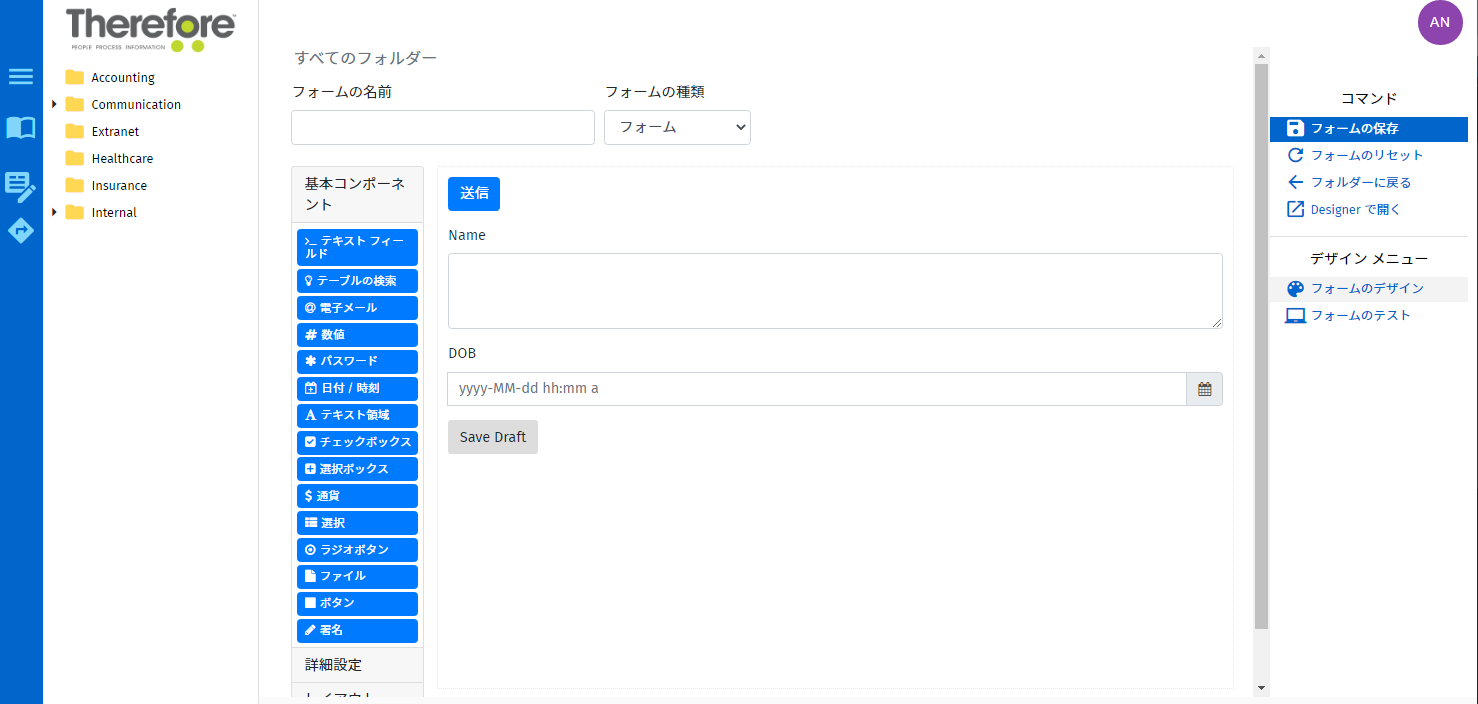The image size is (1478, 704).
Task: Click in the DOB date input field
Action: pos(817,389)
